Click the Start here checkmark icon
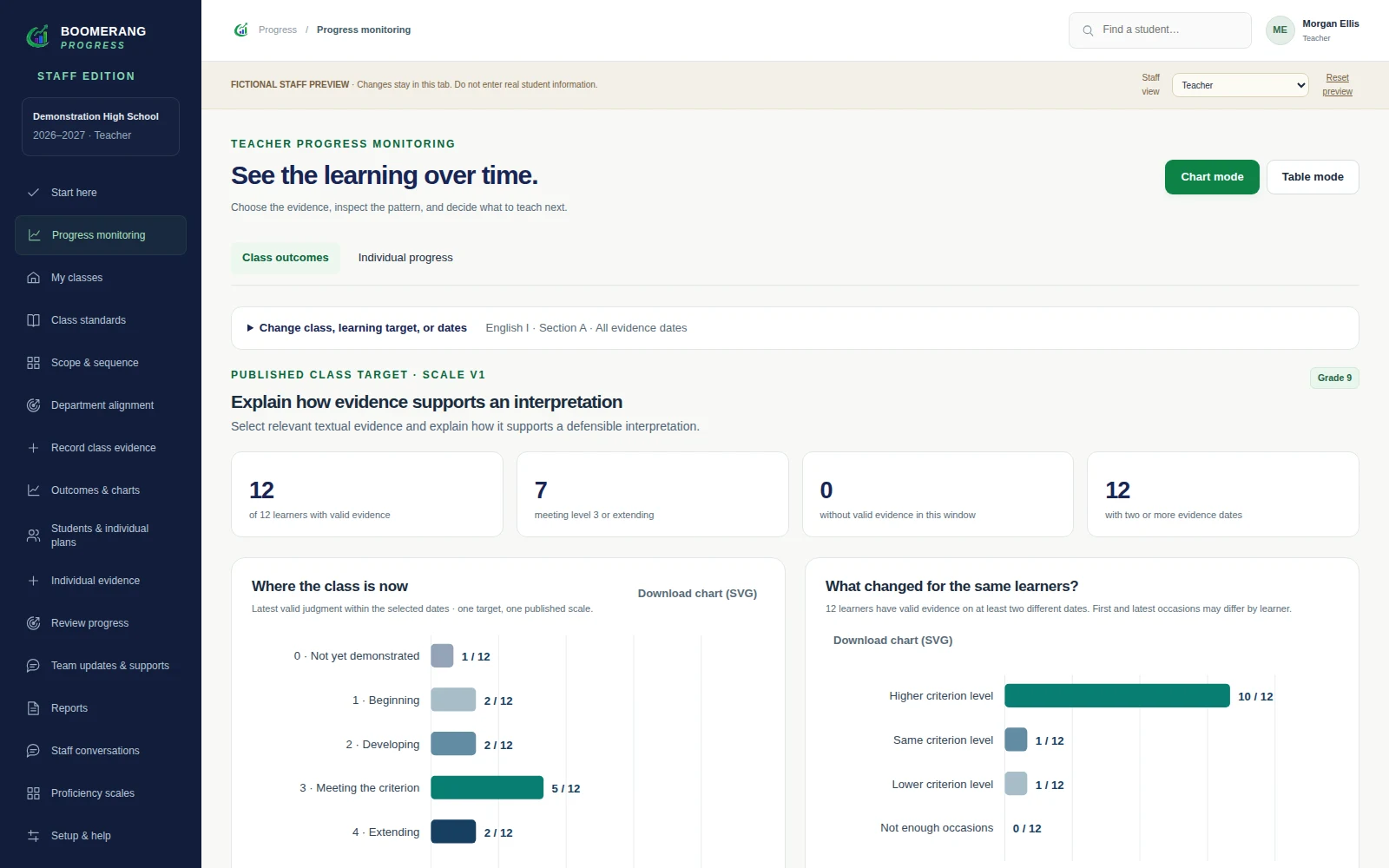Image resolution: width=1389 pixels, height=868 pixels. [33, 193]
